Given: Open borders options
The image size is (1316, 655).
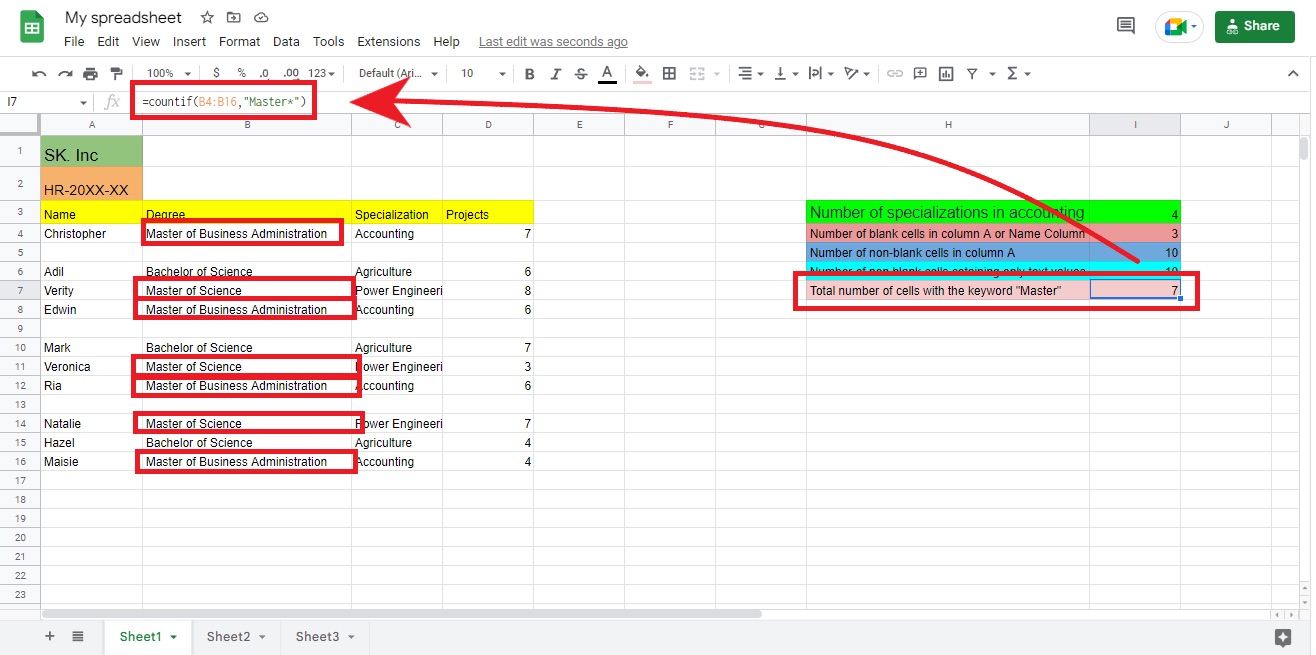Looking at the screenshot, I should pyautogui.click(x=668, y=73).
